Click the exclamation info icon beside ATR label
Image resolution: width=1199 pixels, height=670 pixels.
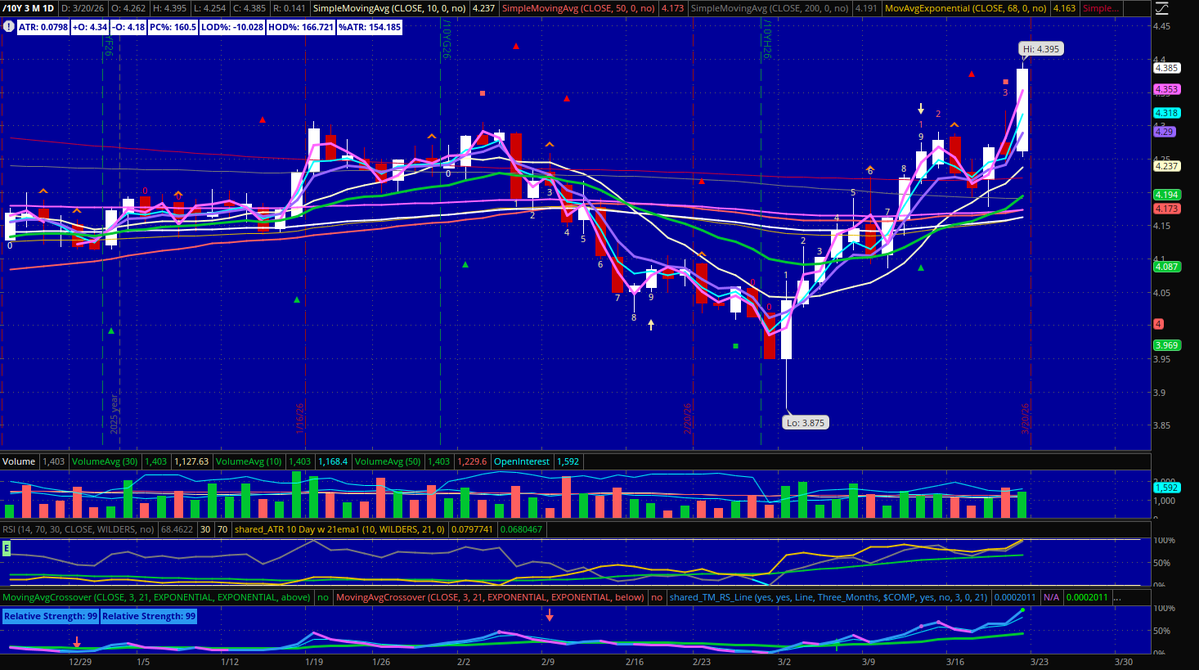tap(8, 27)
